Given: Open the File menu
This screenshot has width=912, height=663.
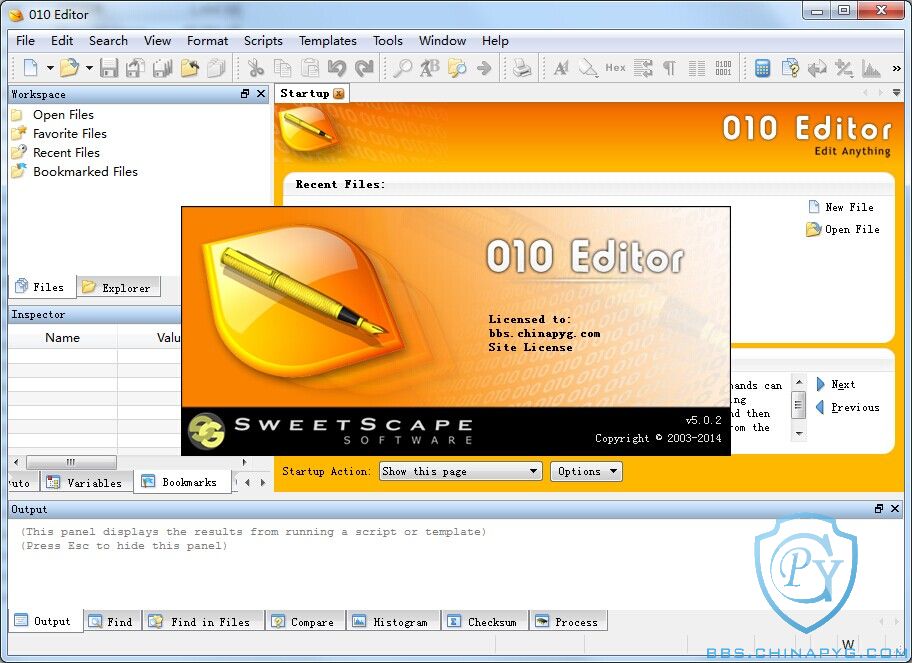Looking at the screenshot, I should (x=26, y=41).
